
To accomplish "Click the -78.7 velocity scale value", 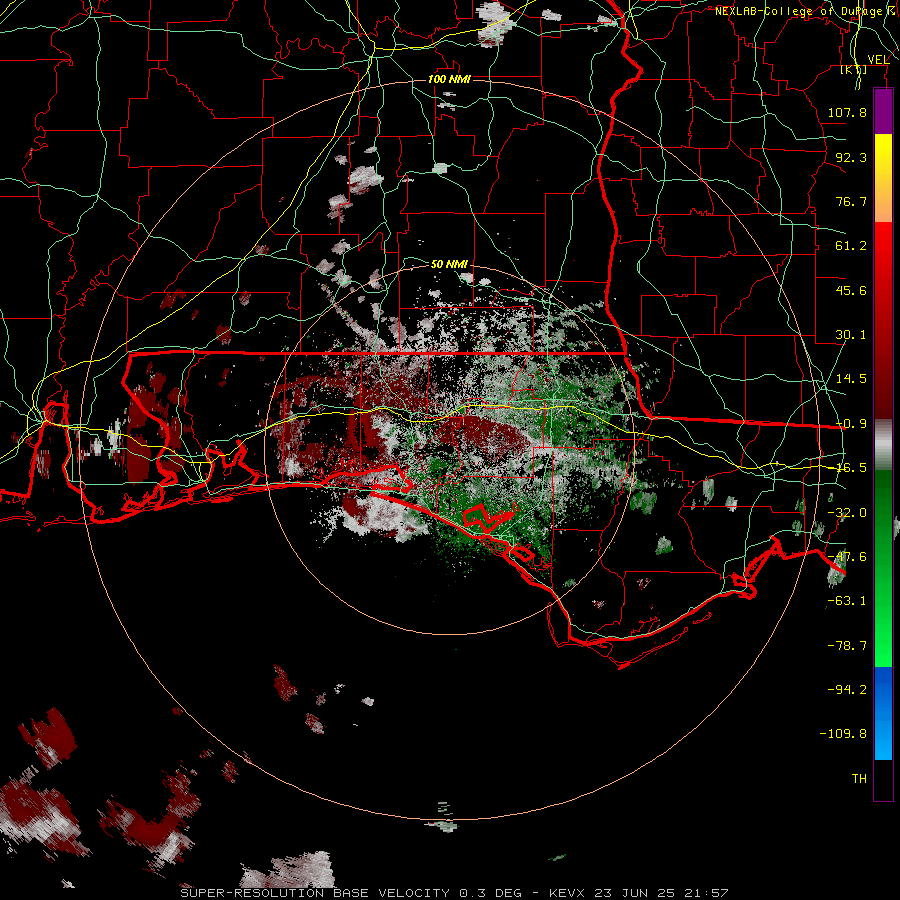I will pyautogui.click(x=847, y=646).
